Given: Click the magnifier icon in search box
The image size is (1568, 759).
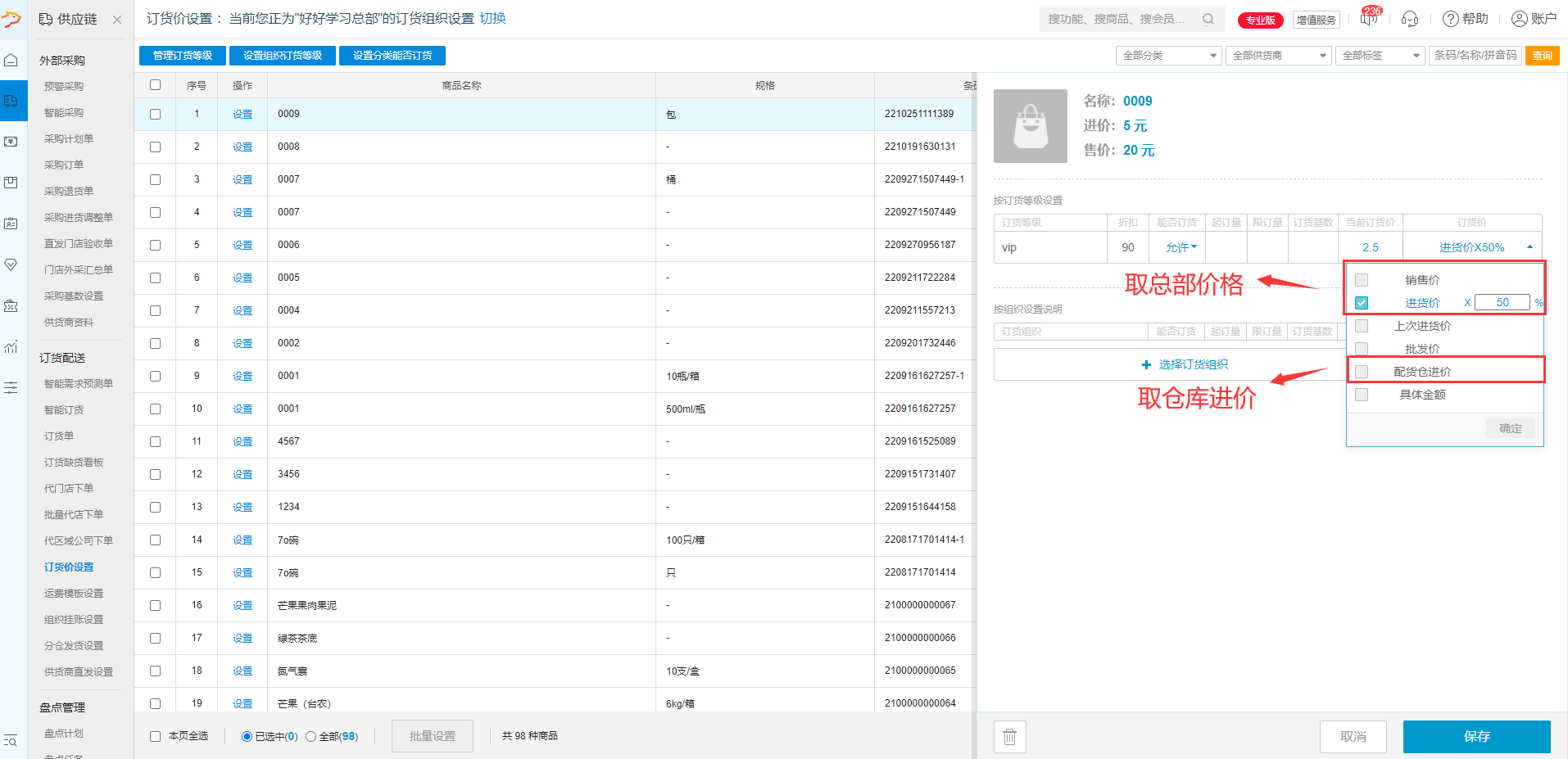Looking at the screenshot, I should (1208, 19).
